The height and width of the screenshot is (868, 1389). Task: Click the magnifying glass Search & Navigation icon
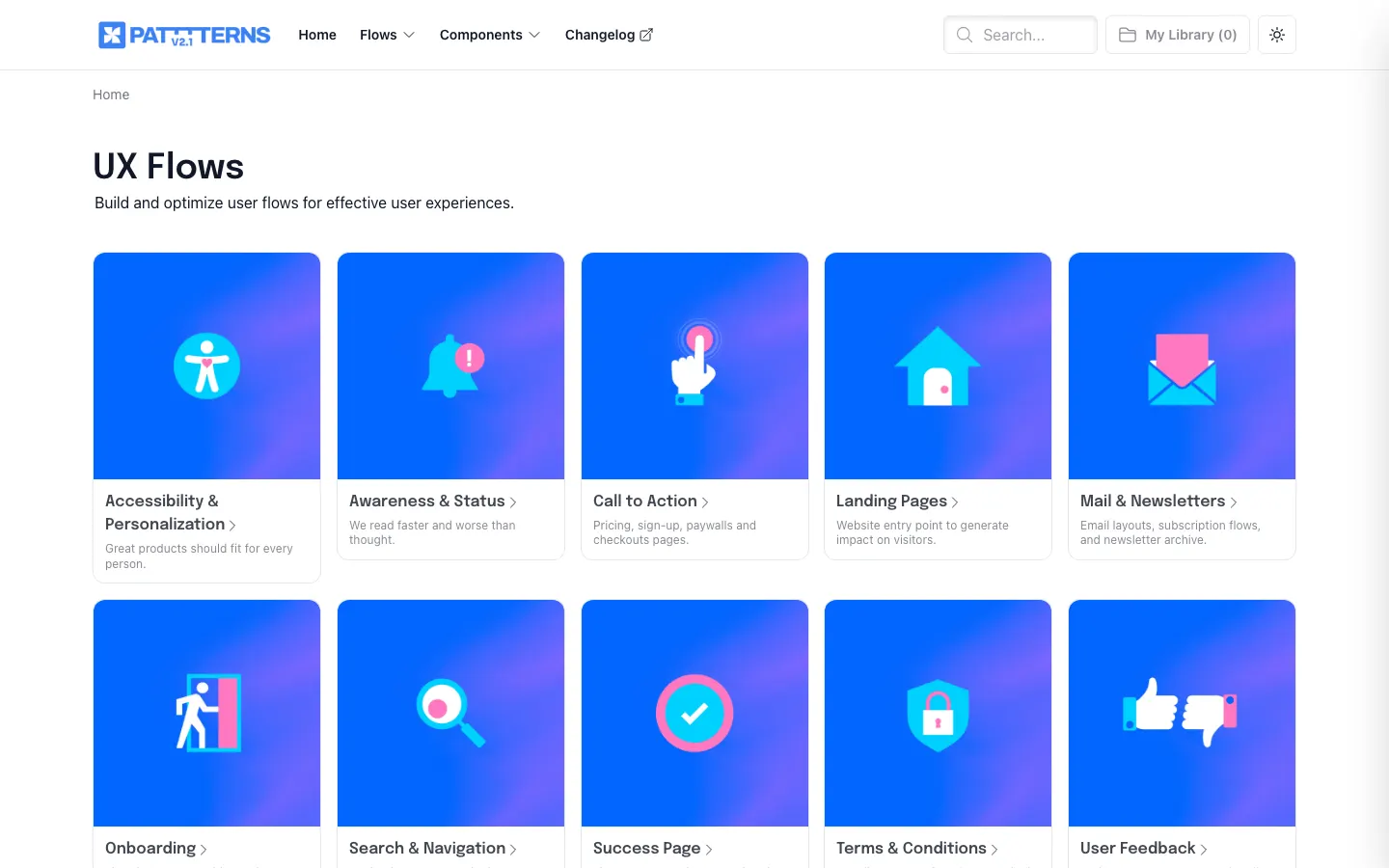(x=450, y=713)
